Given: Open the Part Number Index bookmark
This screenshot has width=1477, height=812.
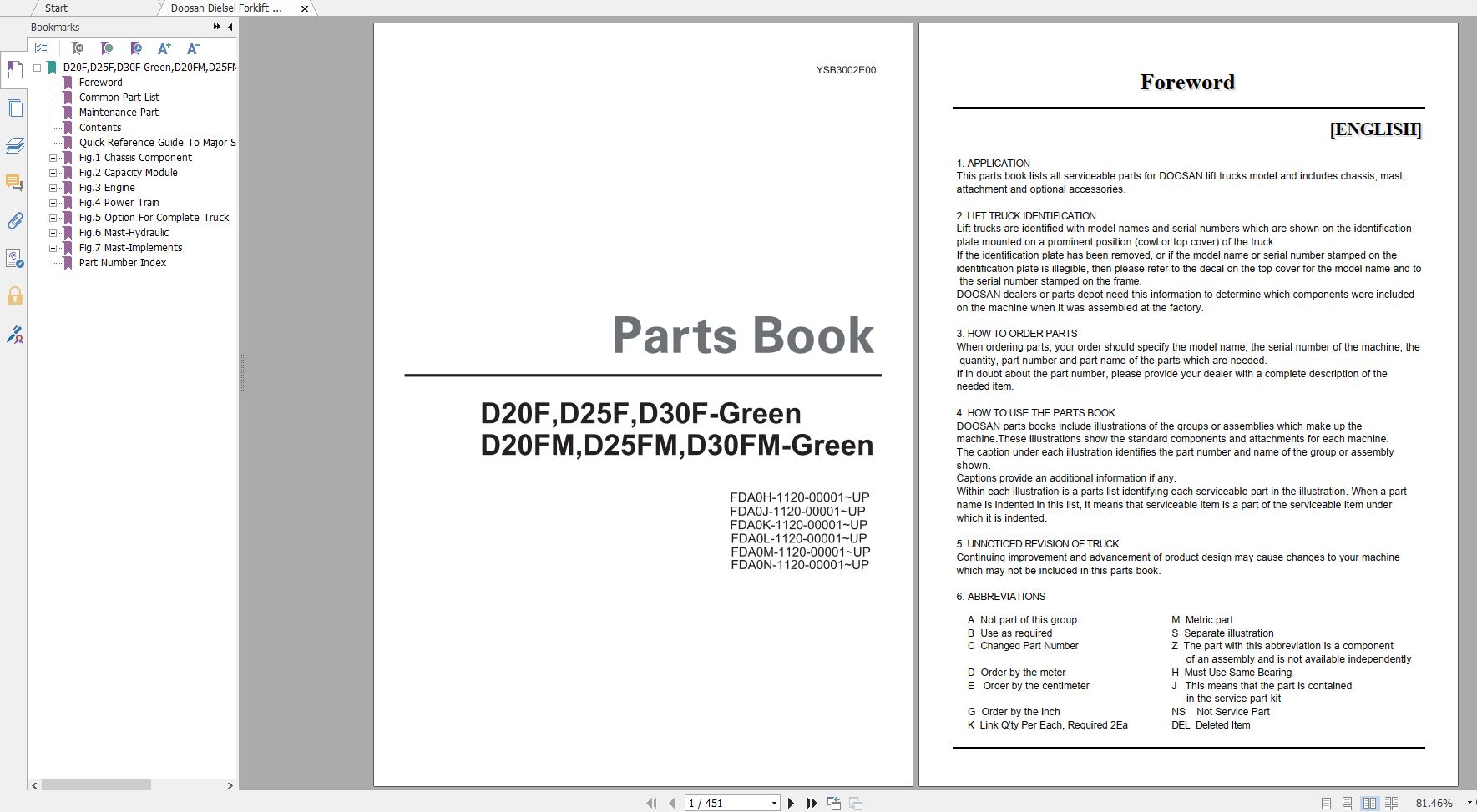Looking at the screenshot, I should click(123, 263).
